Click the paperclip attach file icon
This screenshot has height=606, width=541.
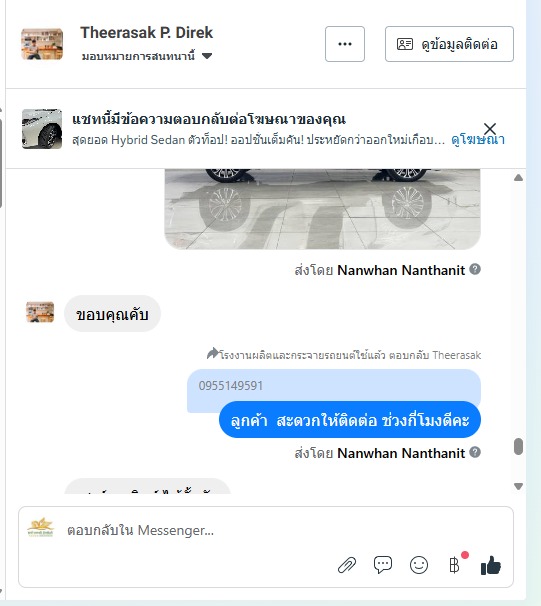(347, 565)
